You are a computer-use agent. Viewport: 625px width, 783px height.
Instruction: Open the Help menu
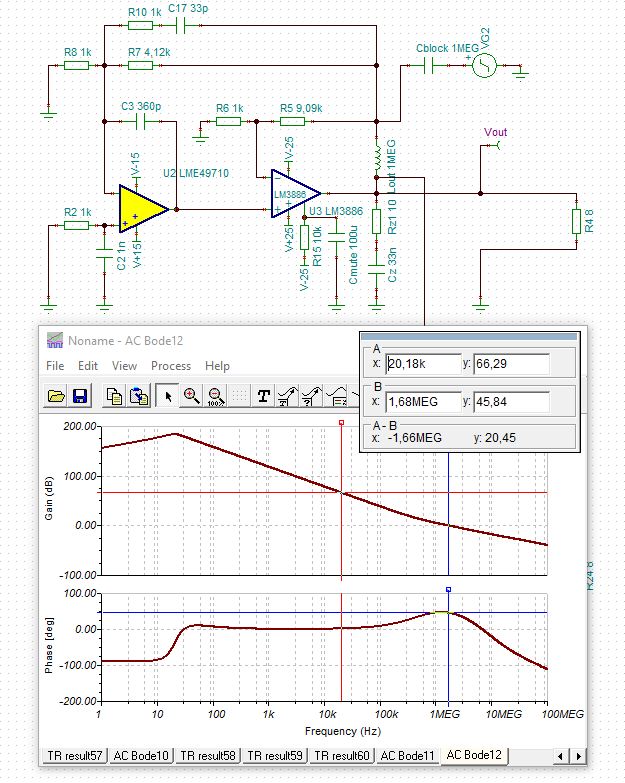point(217,366)
